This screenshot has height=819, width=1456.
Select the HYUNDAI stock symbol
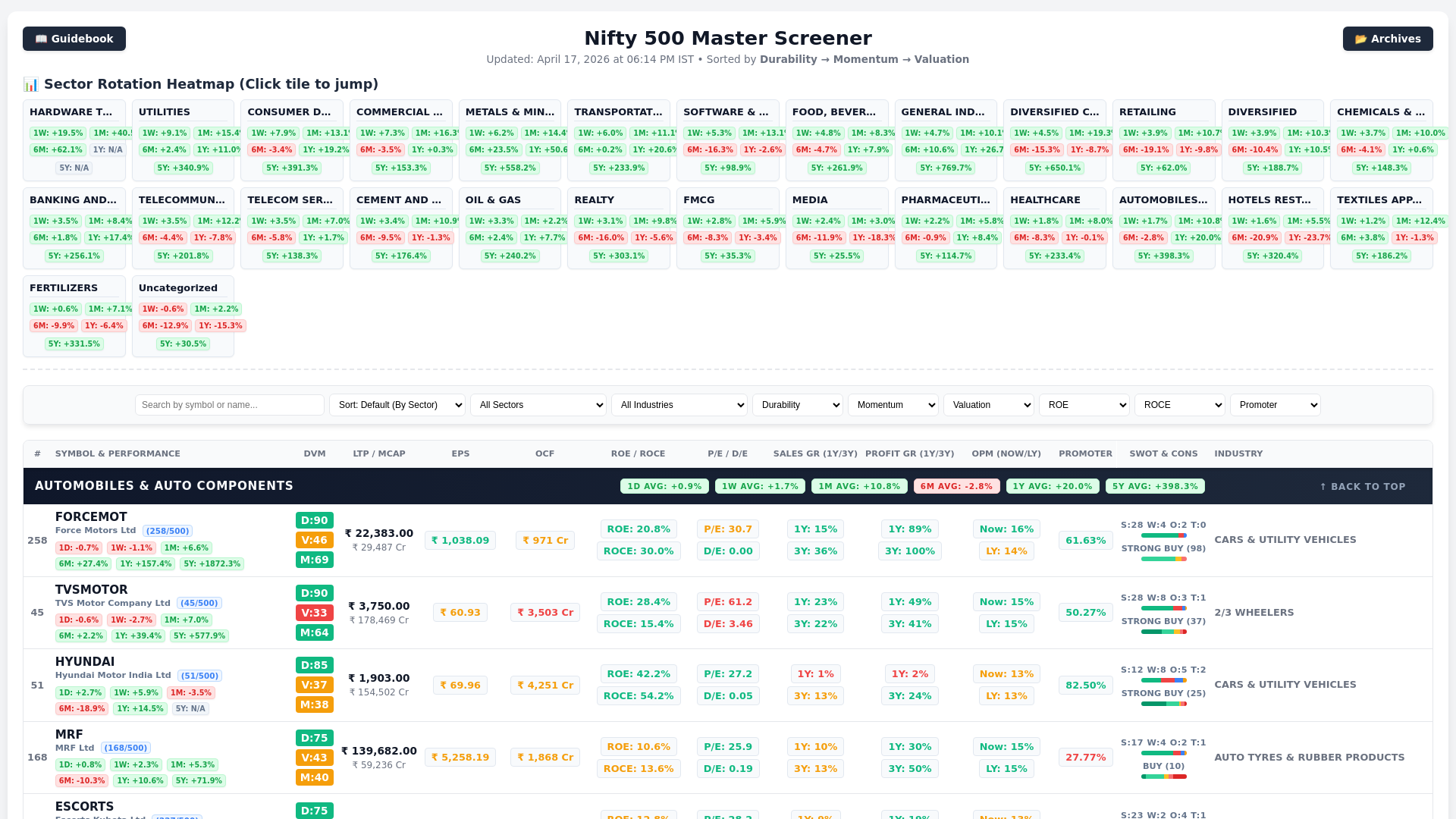pyautogui.click(x=85, y=662)
